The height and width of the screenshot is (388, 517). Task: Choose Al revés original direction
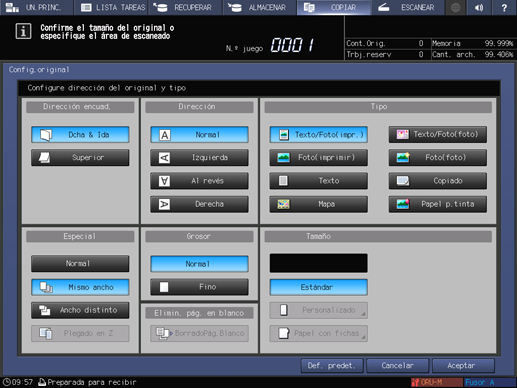tap(199, 181)
